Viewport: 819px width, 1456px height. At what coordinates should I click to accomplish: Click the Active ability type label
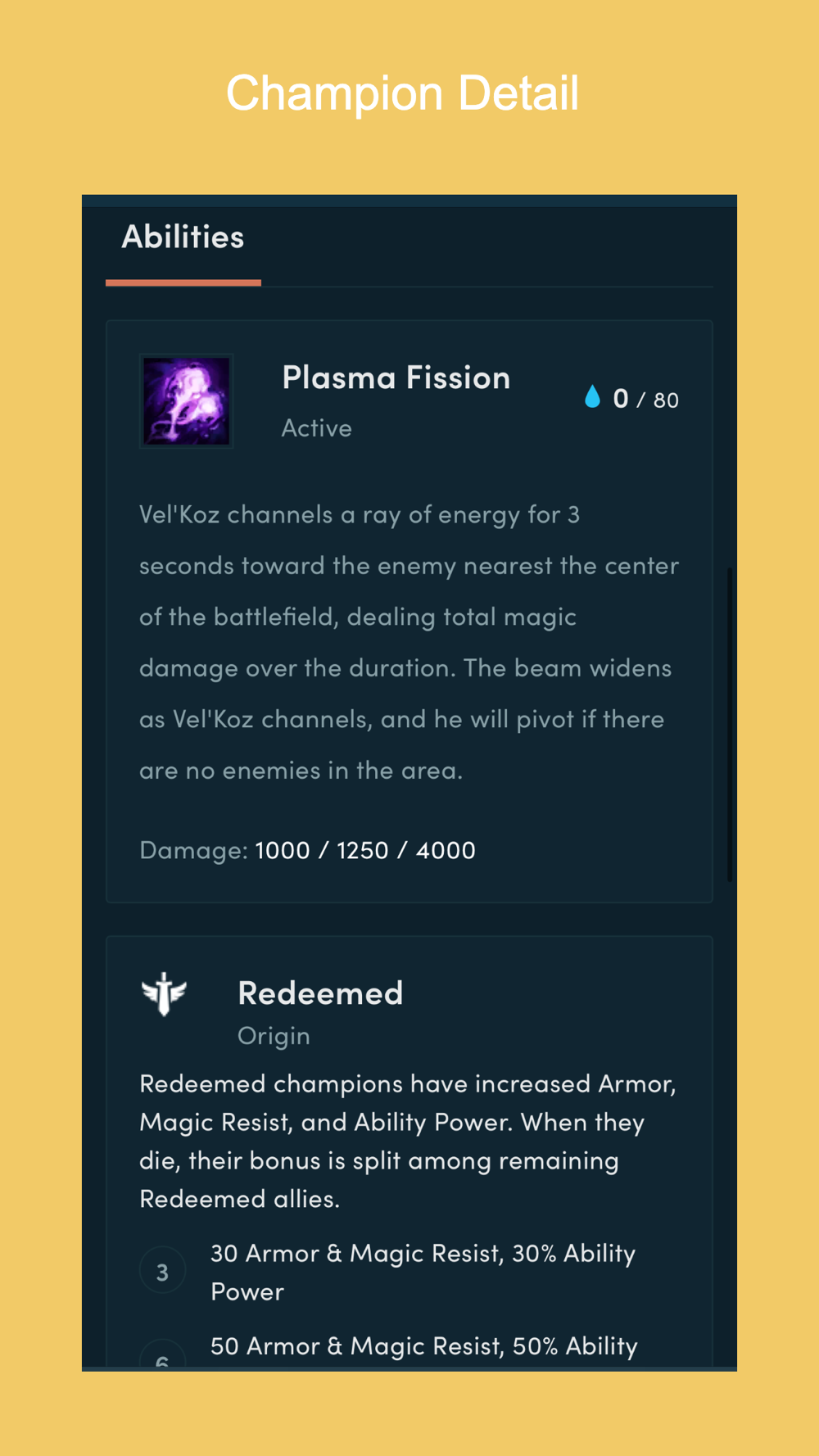[x=317, y=428]
